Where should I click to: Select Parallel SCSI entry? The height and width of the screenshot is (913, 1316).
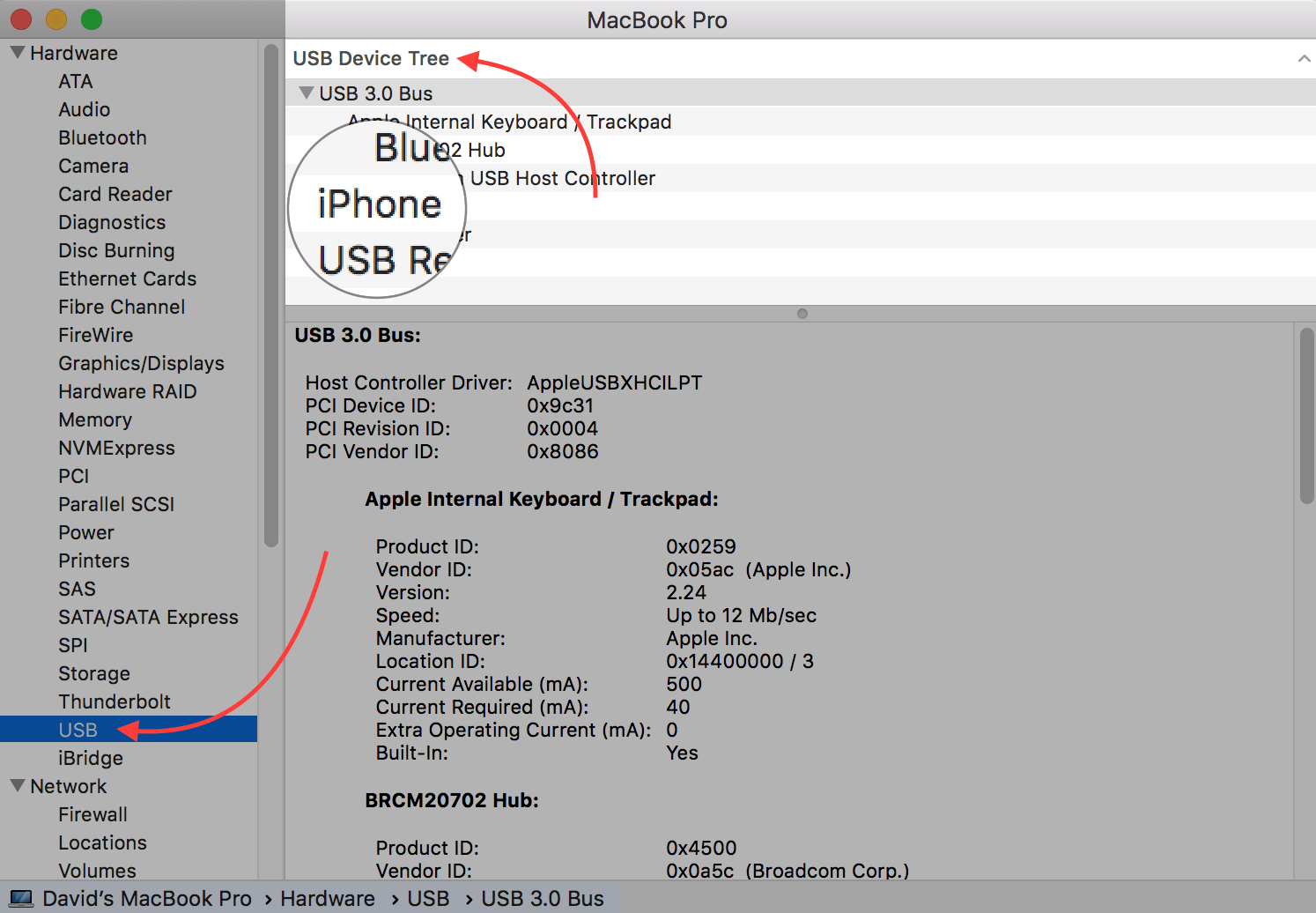pyautogui.click(x=116, y=504)
